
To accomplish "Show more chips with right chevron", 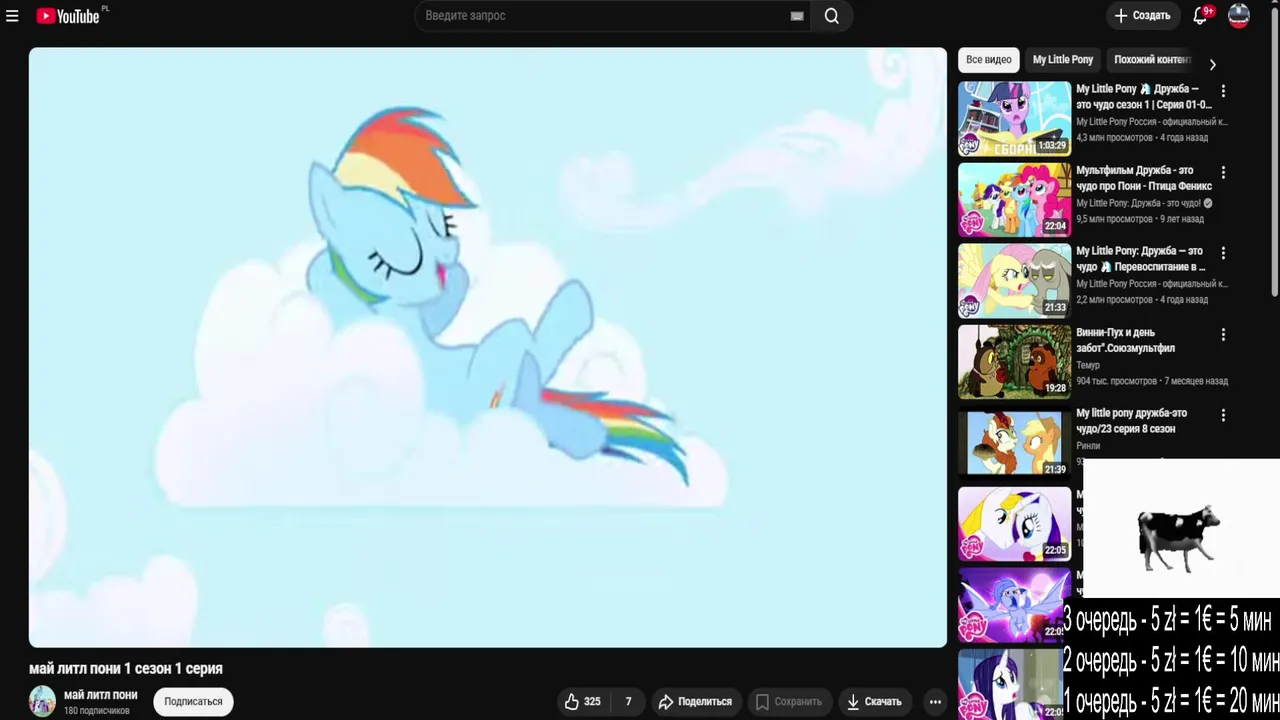I will click(1212, 64).
